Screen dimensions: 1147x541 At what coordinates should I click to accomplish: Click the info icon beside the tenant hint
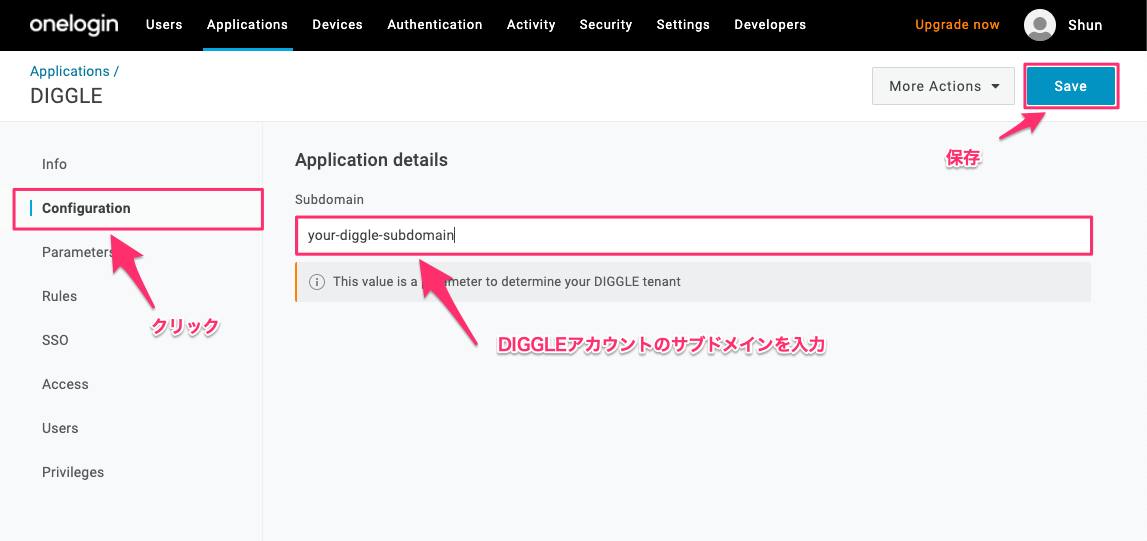pyautogui.click(x=317, y=282)
